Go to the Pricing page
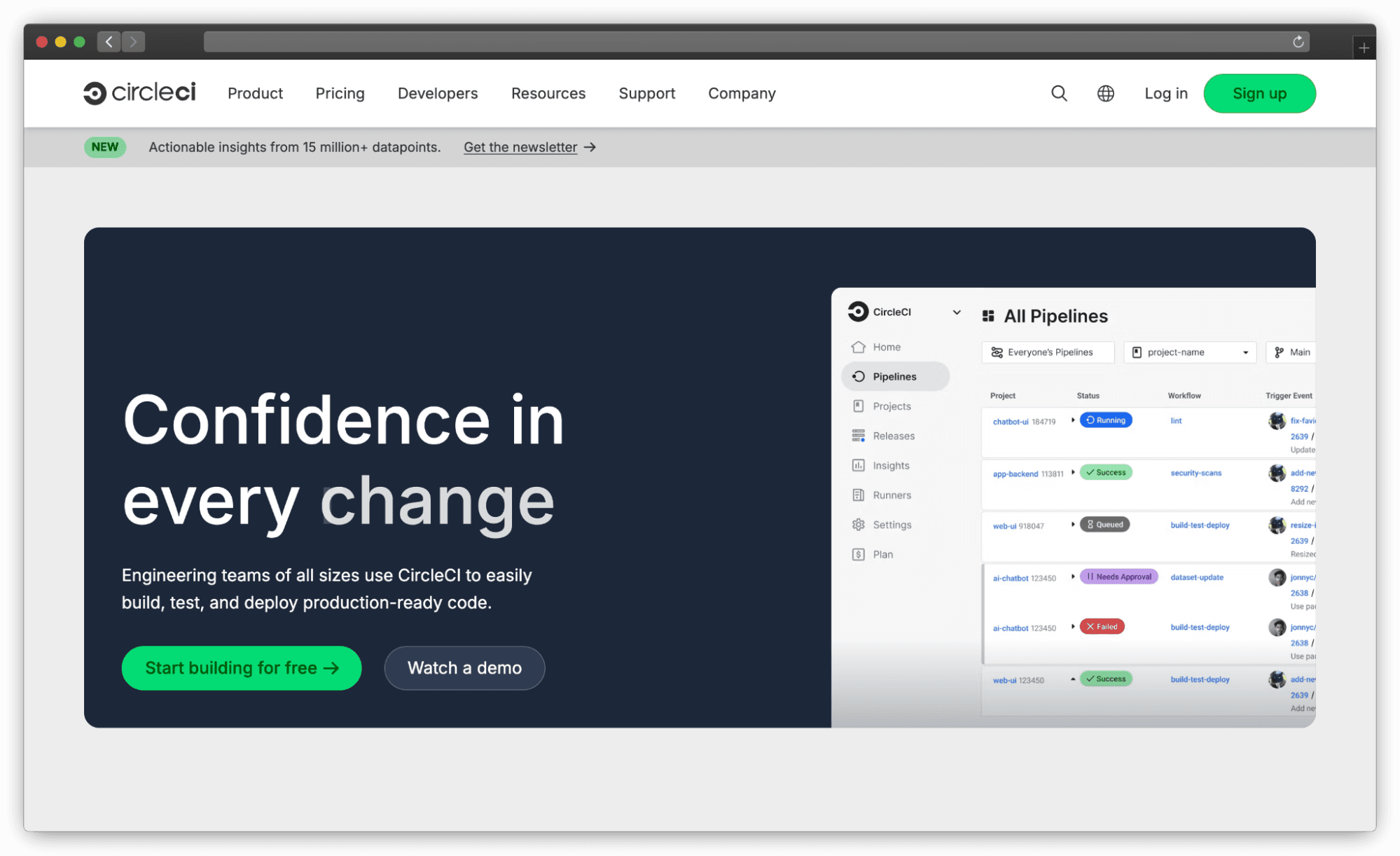The width and height of the screenshot is (1400, 856). pos(340,93)
